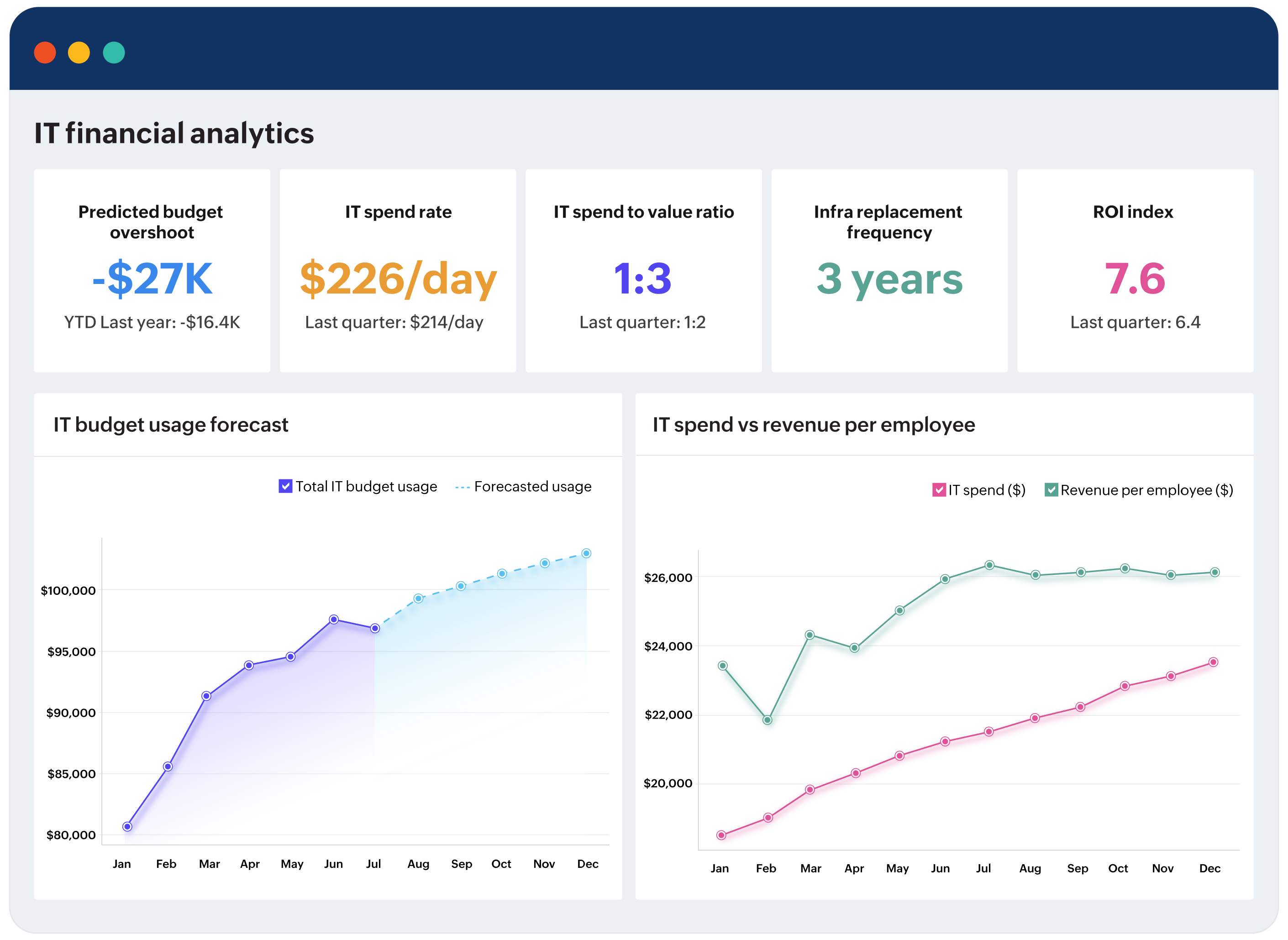Select the Aug forecasted usage point
The width and height of the screenshot is (1288, 940).
pos(418,598)
